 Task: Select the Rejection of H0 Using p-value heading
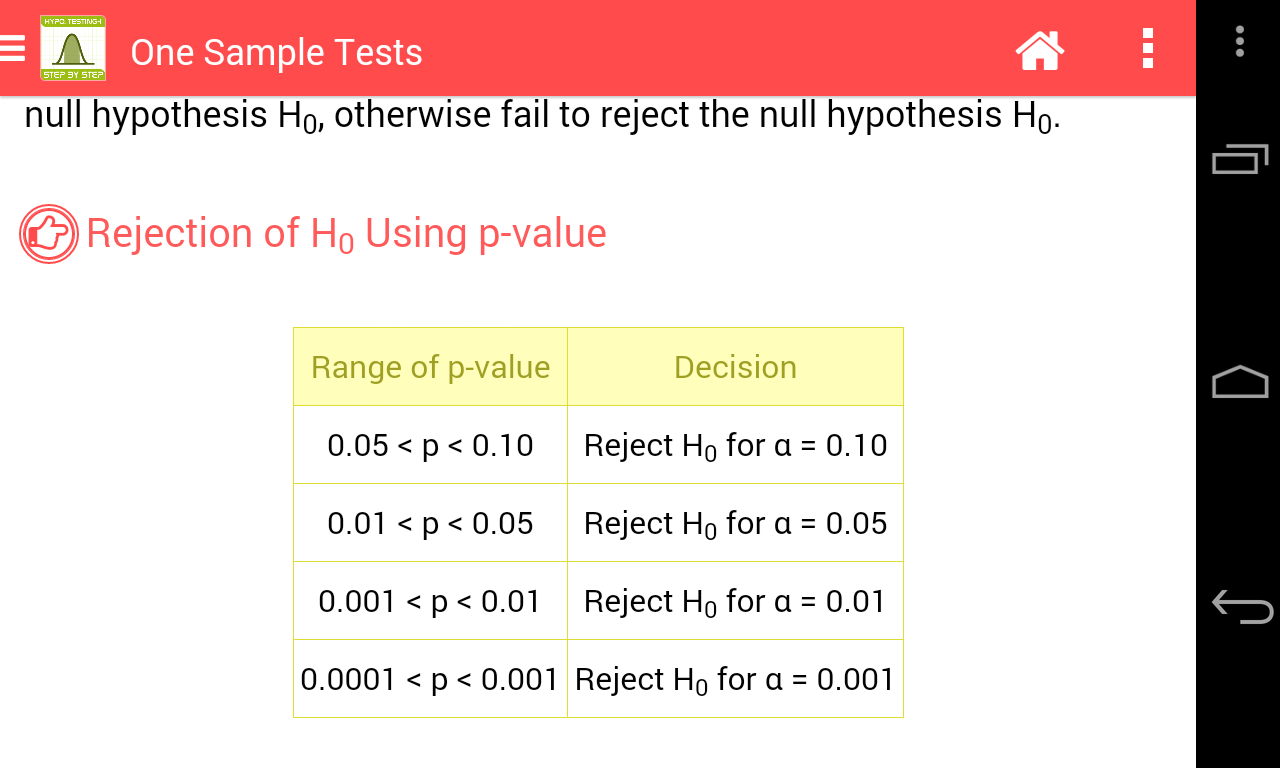346,234
